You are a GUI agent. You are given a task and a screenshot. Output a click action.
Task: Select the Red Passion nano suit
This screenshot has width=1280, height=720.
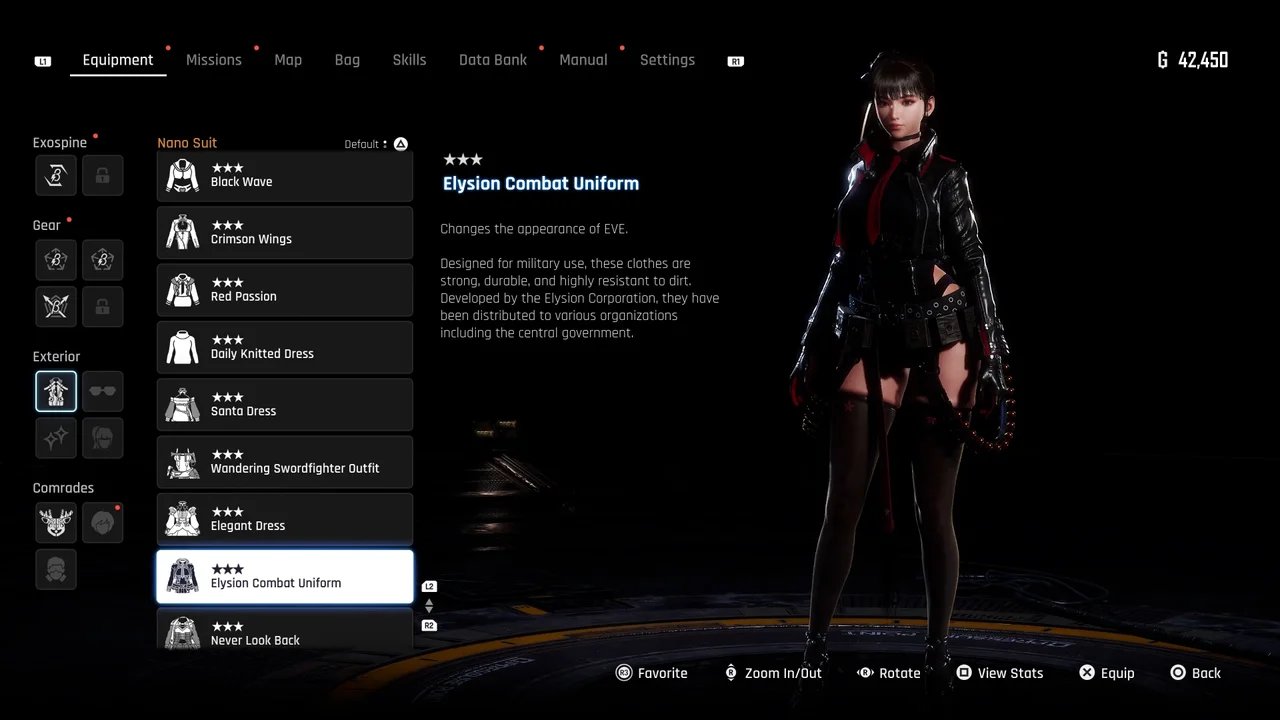(x=285, y=290)
